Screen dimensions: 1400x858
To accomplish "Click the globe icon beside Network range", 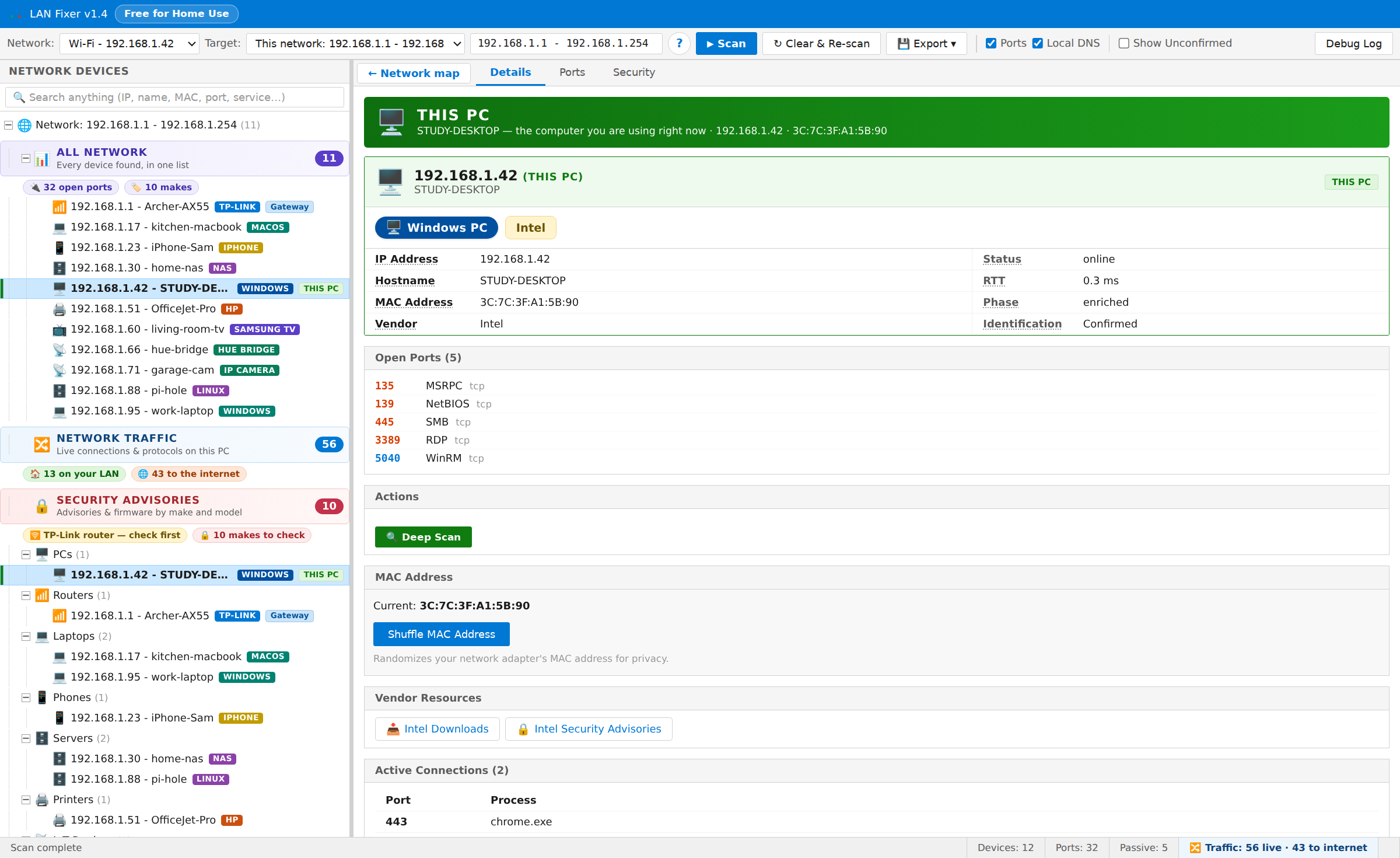I will click(x=24, y=125).
